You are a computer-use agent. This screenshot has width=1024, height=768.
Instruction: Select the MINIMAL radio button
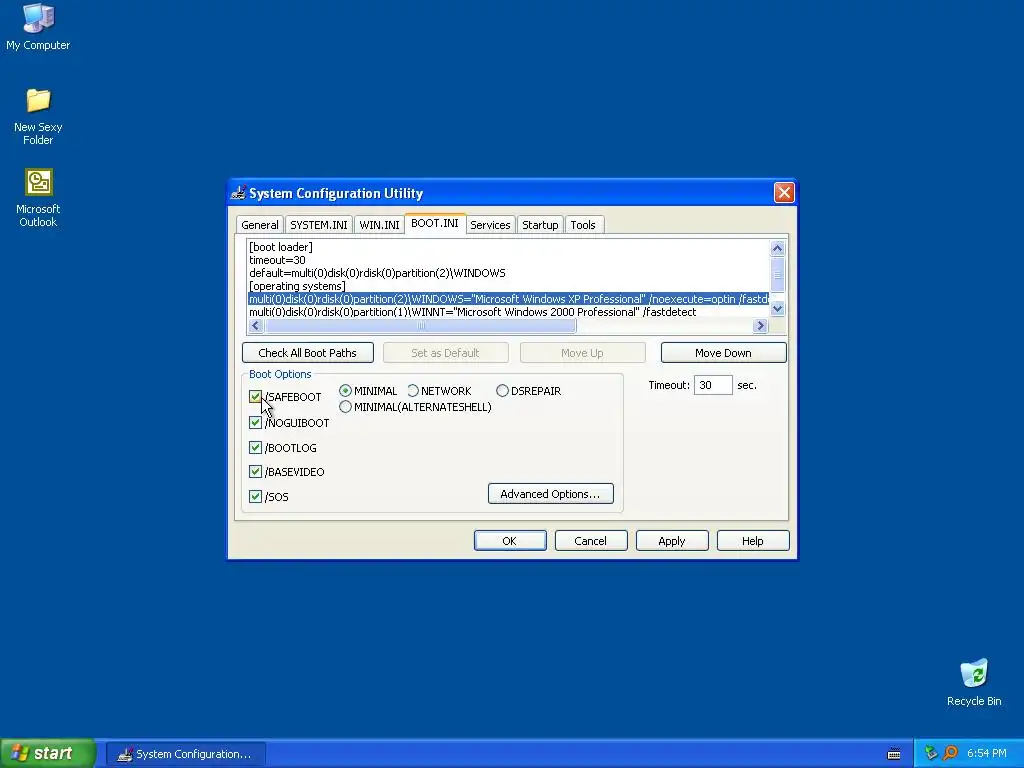[345, 391]
